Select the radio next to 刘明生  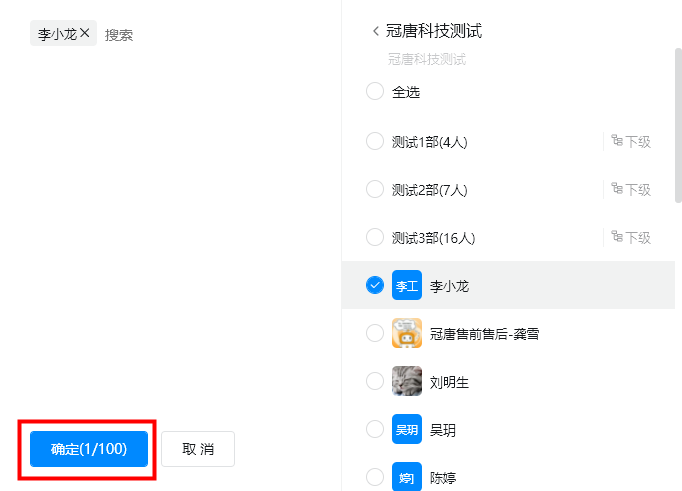tap(375, 381)
